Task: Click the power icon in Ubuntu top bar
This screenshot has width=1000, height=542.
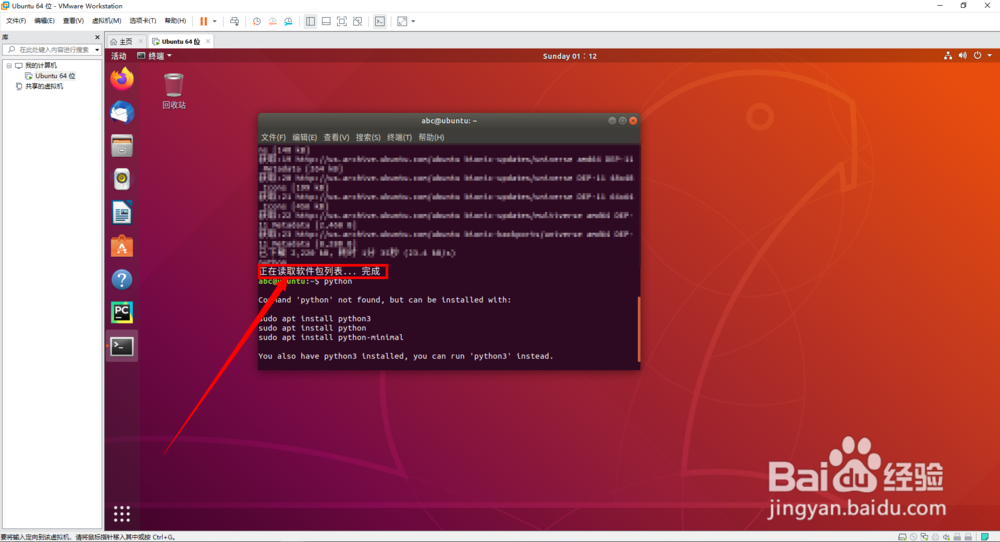Action: pos(977,56)
